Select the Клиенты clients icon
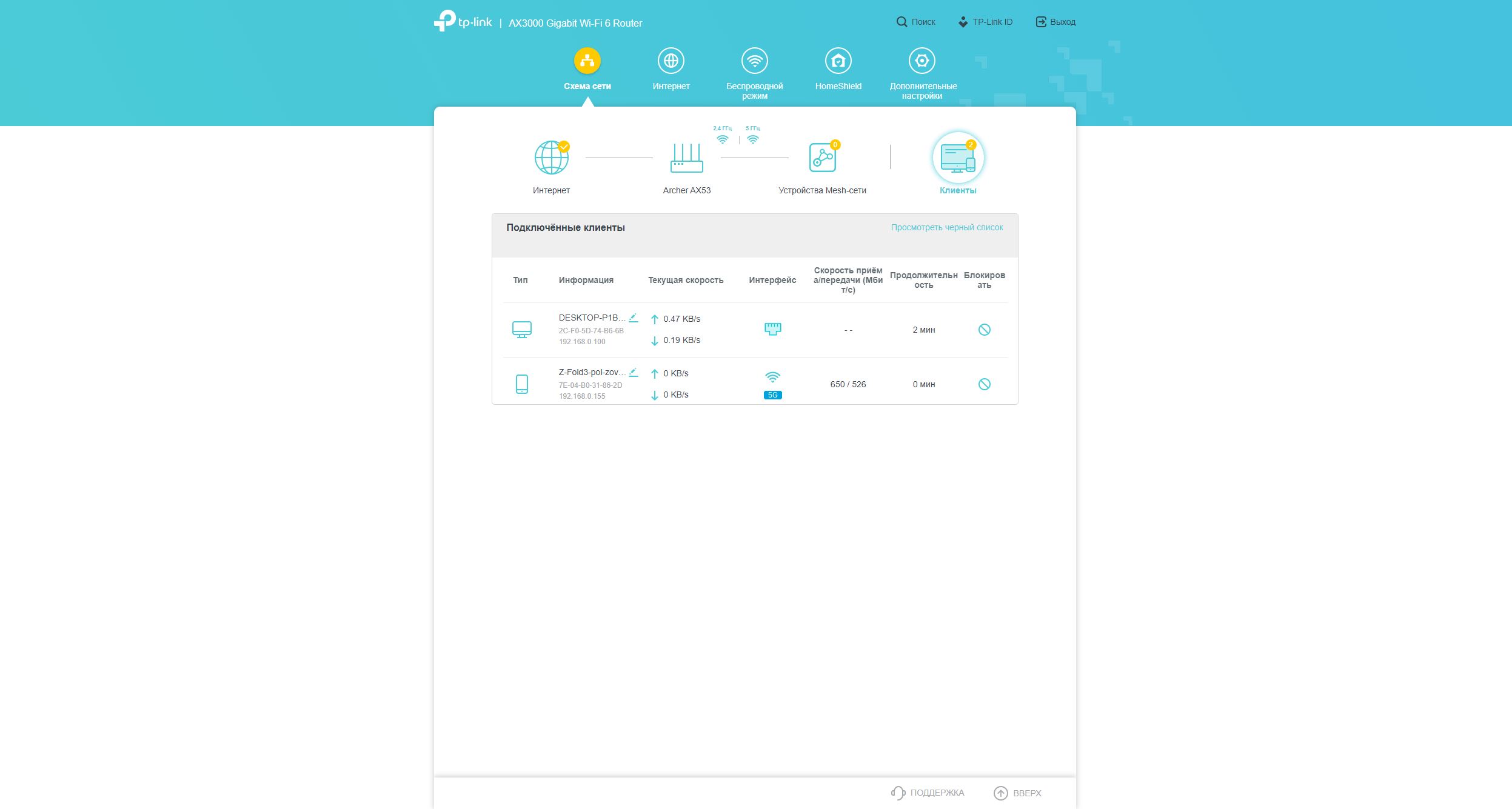The image size is (1512, 809). point(958,158)
